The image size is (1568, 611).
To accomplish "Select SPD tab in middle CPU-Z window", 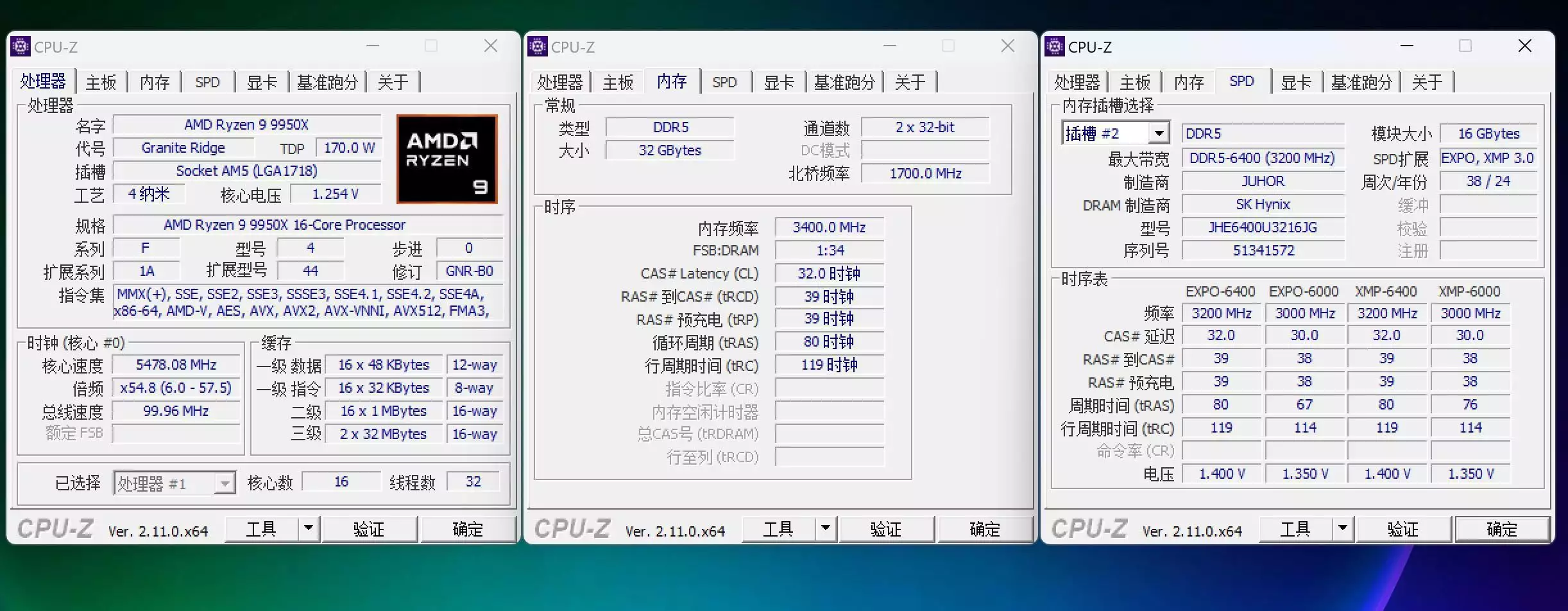I will [x=724, y=82].
